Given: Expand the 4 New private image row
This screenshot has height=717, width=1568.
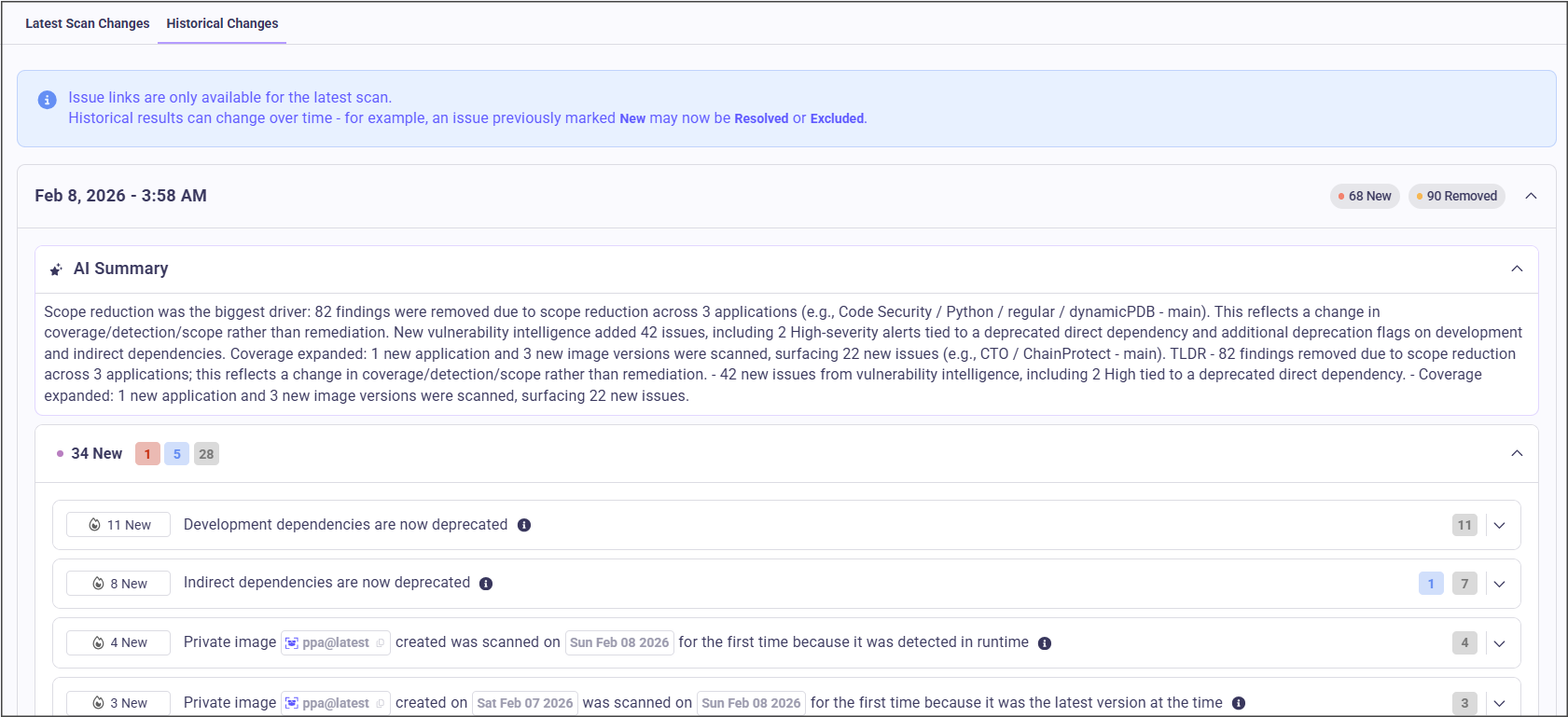Looking at the screenshot, I should (x=1499, y=643).
